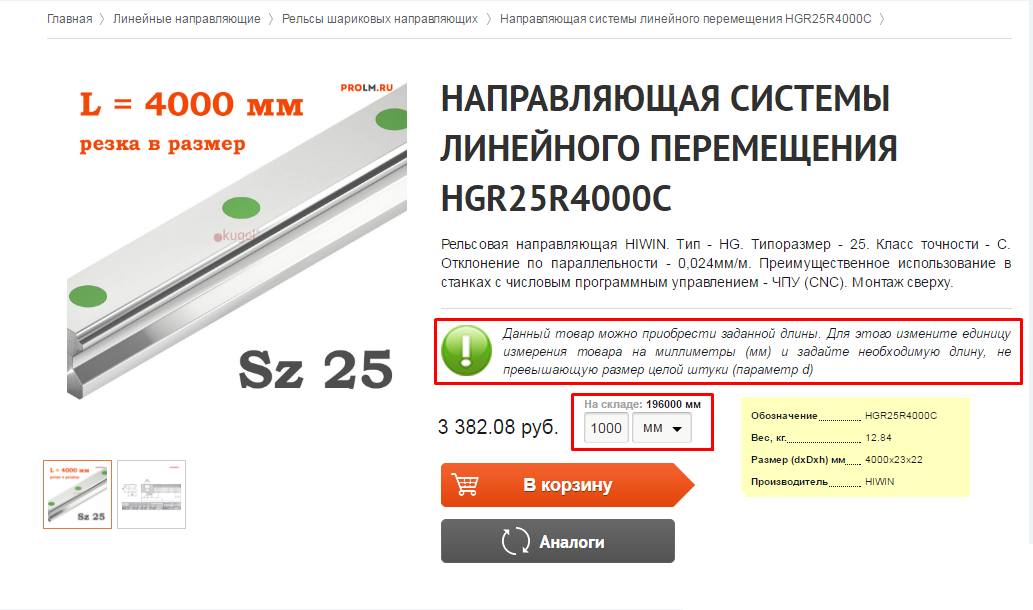
Task: Select the technical drawing thumbnail
Action: pos(152,495)
